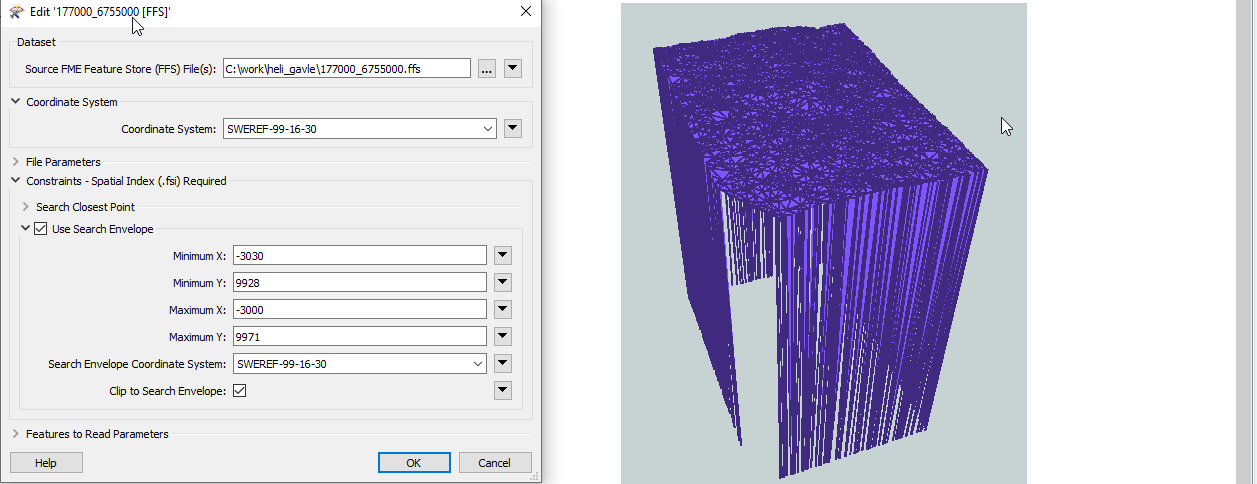Toggle the Clip to Search Envelope checkbox
The image size is (1257, 484).
coord(240,391)
